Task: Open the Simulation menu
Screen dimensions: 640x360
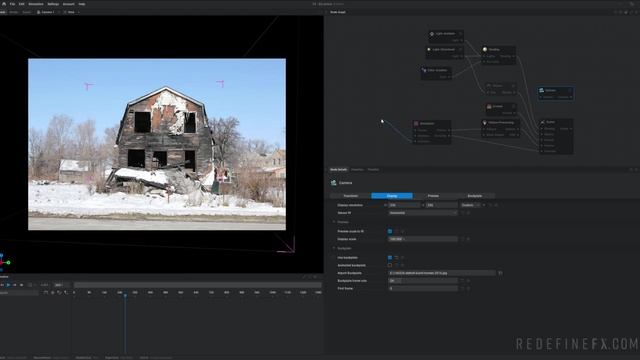Action: point(36,4)
